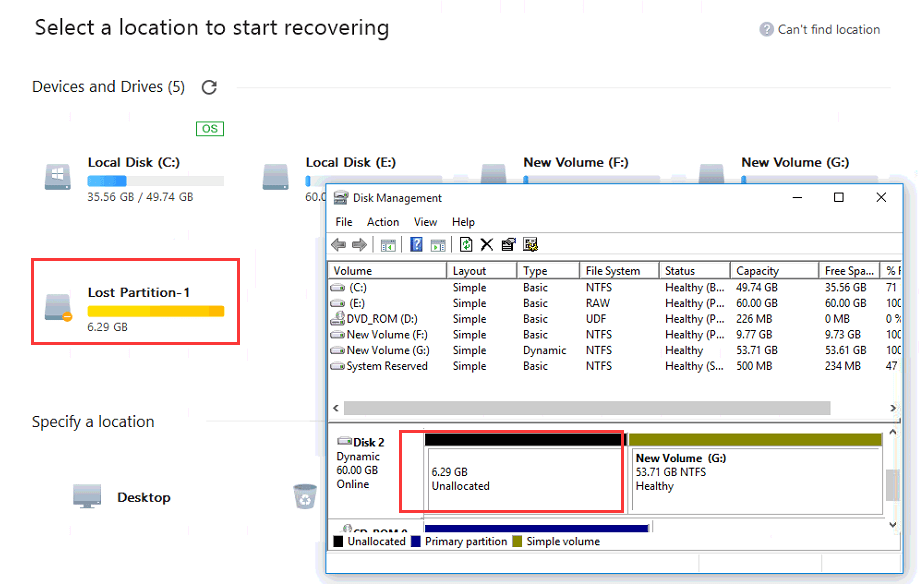Click the green Refresh toolbar icon
This screenshot has height=584, width=921.
(466, 245)
